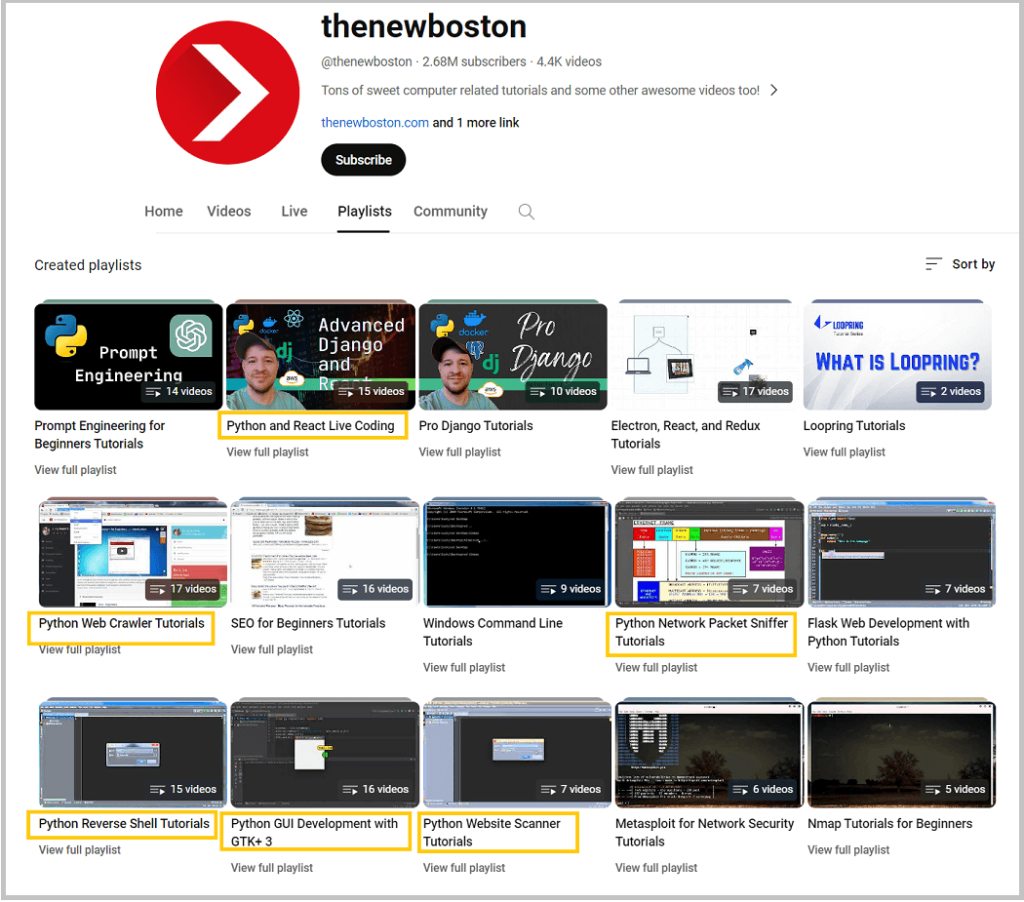1024x902 pixels.
Task: Open the Community tab
Action: pyautogui.click(x=450, y=211)
